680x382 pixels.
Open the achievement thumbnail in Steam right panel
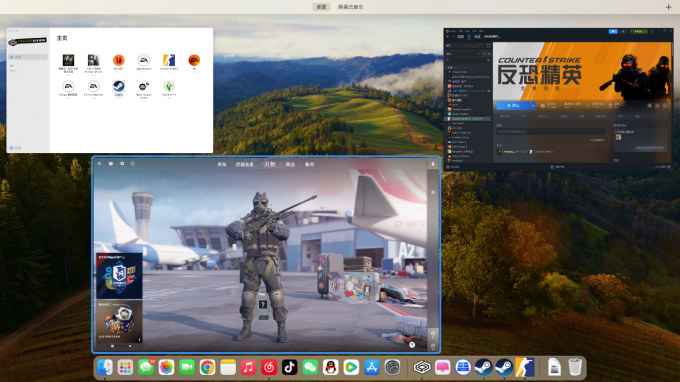(618, 137)
